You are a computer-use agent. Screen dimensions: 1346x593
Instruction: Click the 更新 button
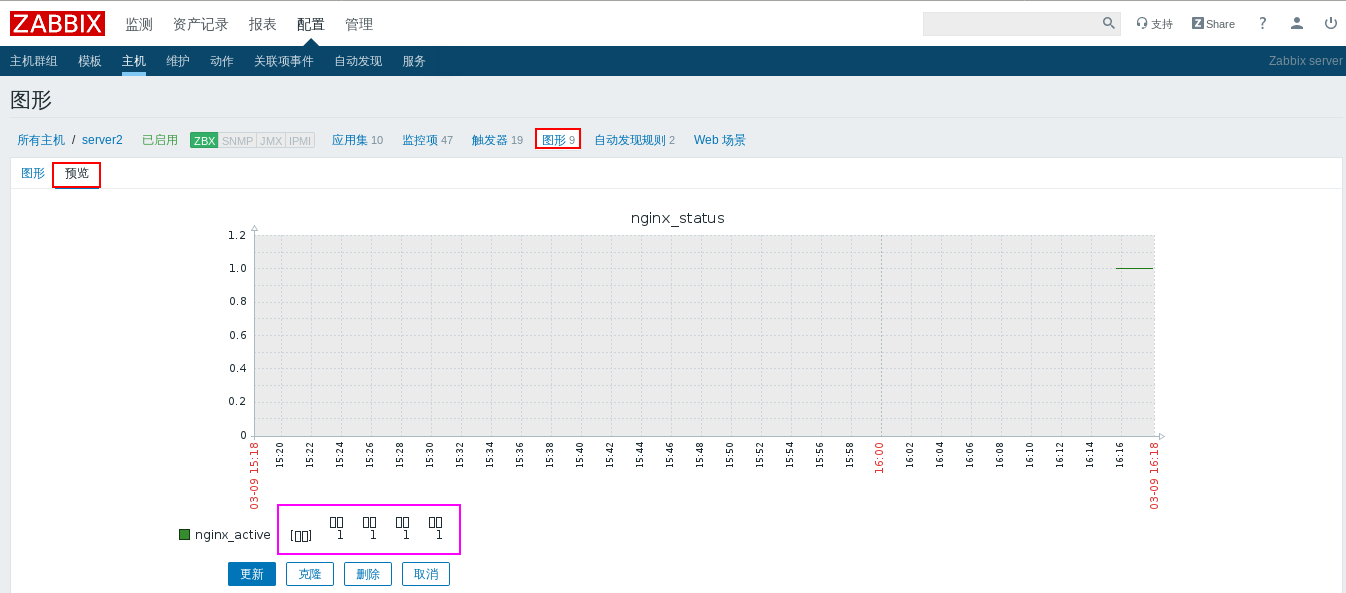pyautogui.click(x=252, y=574)
